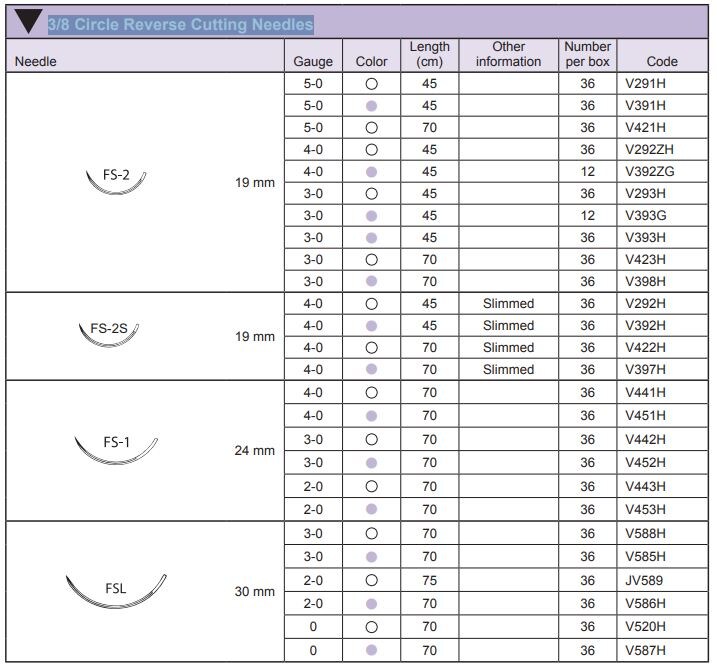
Task: Select the FS-1 needle drawing
Action: click(x=116, y=445)
